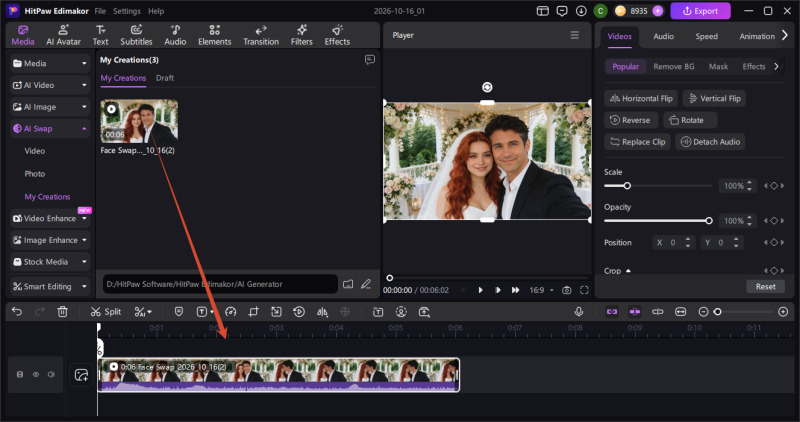Click the download icon in title bar
This screenshot has width=800, height=422.
click(x=581, y=11)
